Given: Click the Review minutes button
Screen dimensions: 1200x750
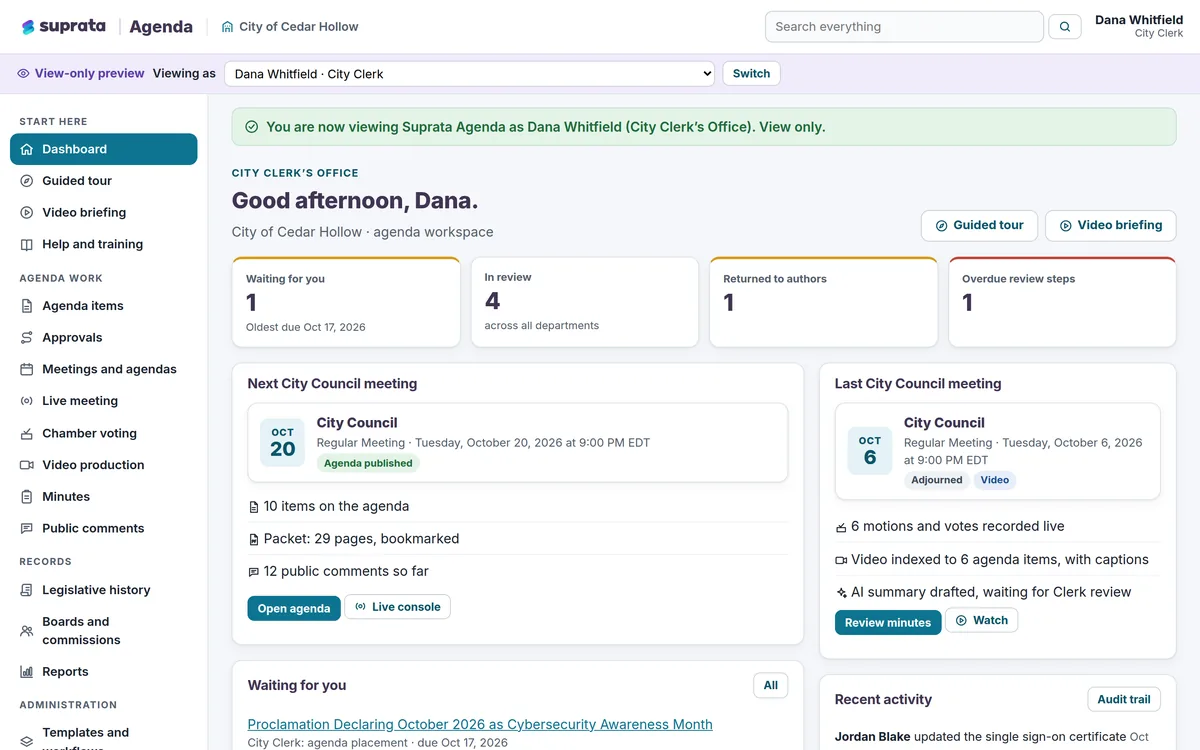Looking at the screenshot, I should (888, 622).
